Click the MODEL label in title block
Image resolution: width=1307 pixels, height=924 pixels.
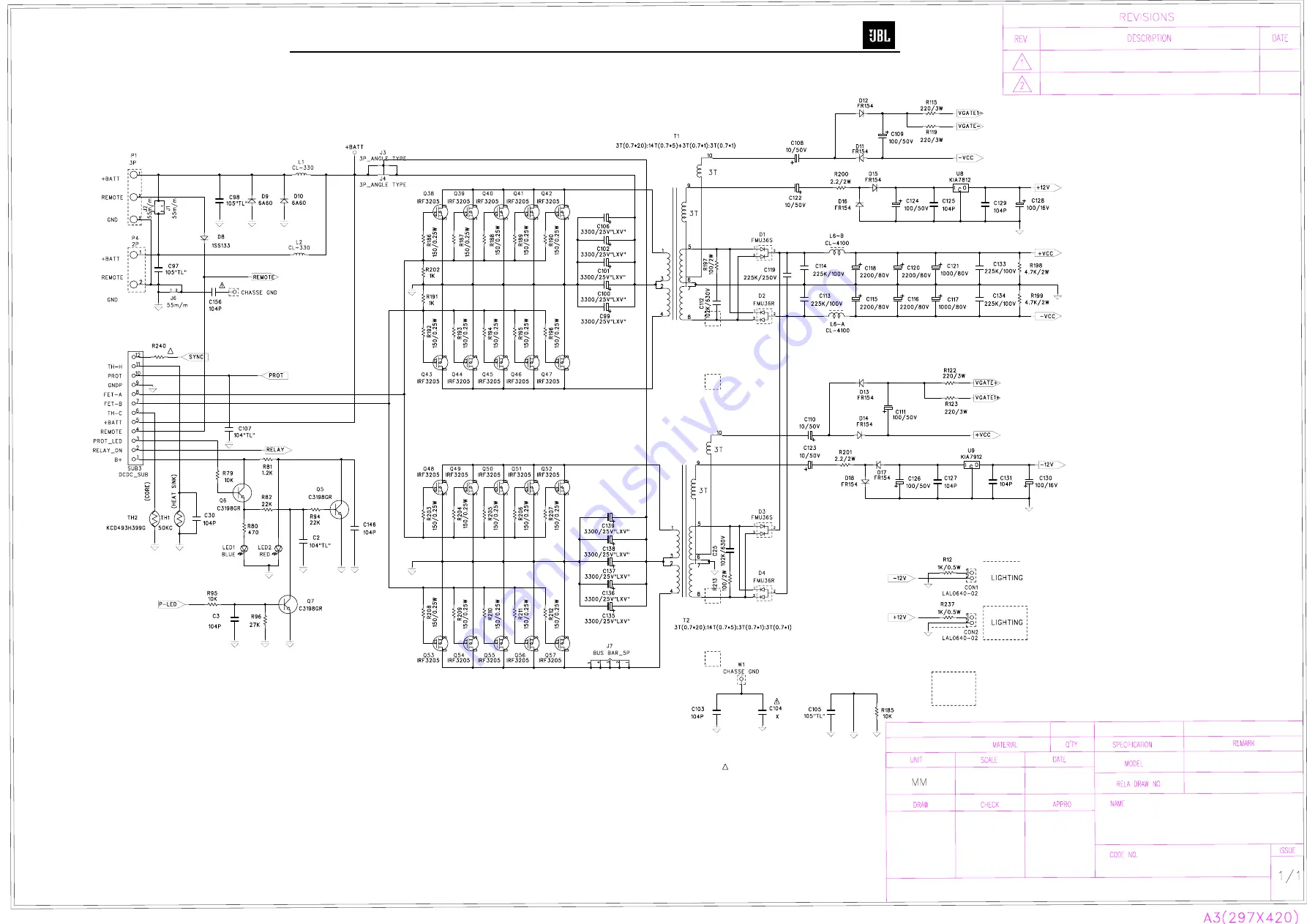[x=1133, y=763]
